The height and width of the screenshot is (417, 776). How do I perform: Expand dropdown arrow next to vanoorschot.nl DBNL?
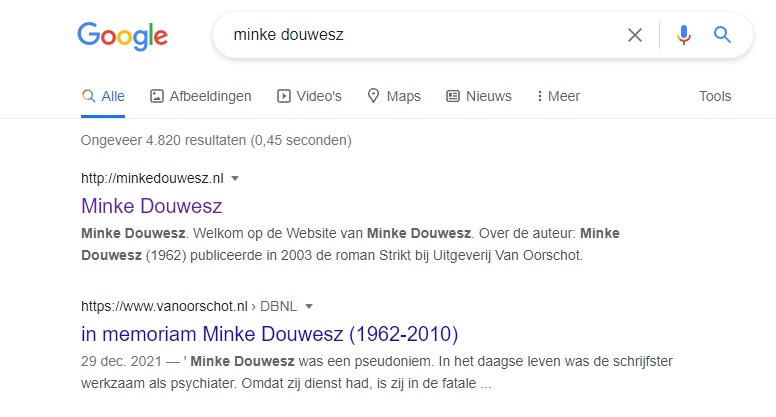pyautogui.click(x=309, y=306)
